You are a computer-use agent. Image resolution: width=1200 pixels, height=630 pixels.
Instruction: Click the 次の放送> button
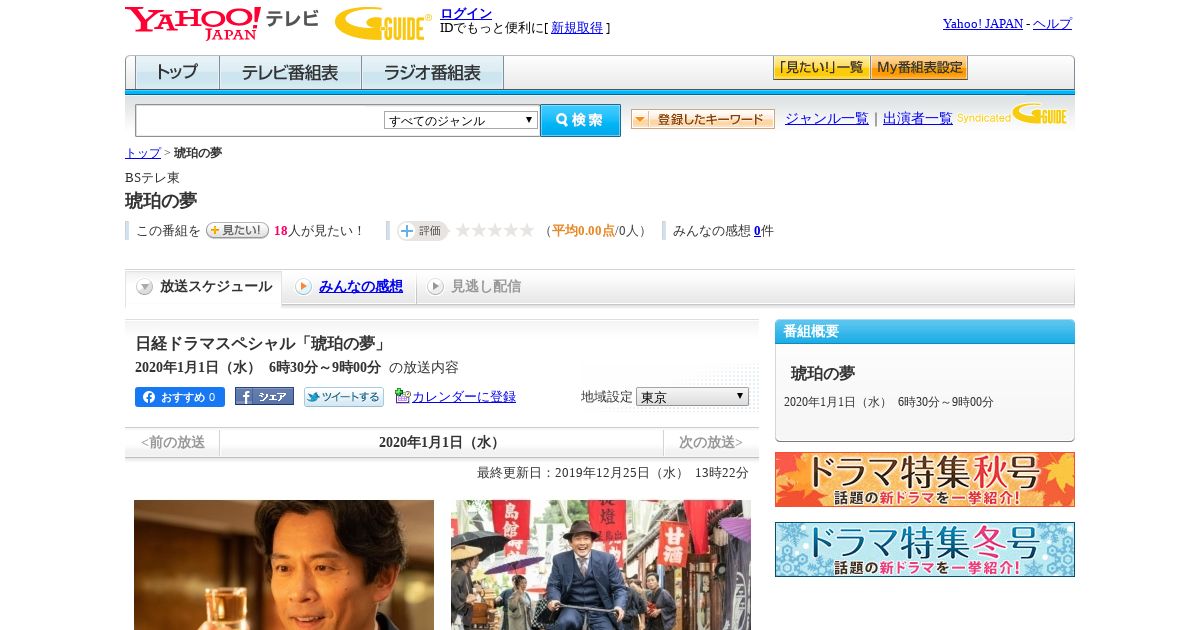tap(711, 443)
